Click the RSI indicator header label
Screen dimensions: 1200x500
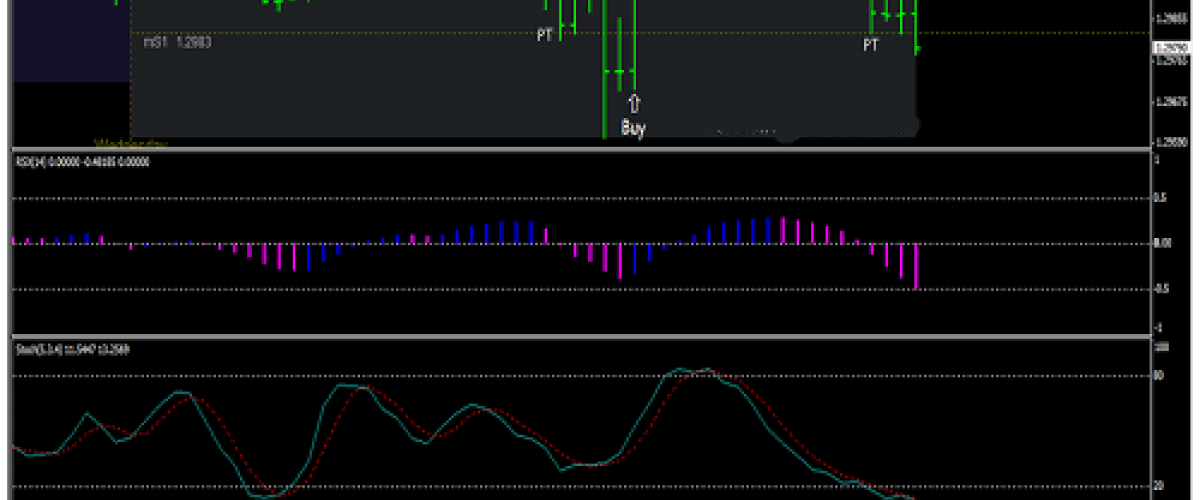point(80,161)
